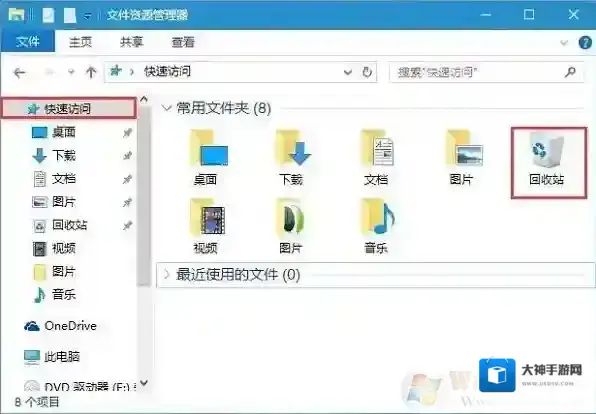
Task: Click the pin icon beside 桌面
Action: point(127,132)
